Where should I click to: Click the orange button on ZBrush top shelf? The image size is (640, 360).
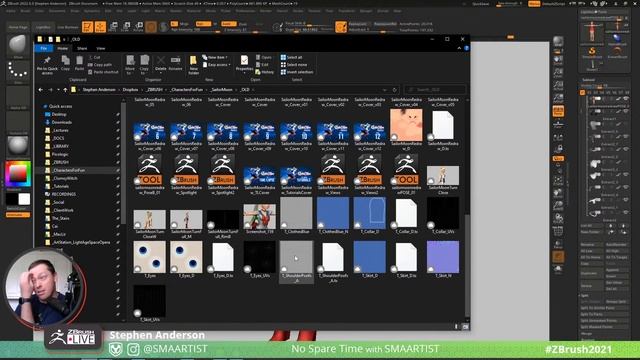[x=341, y=27]
